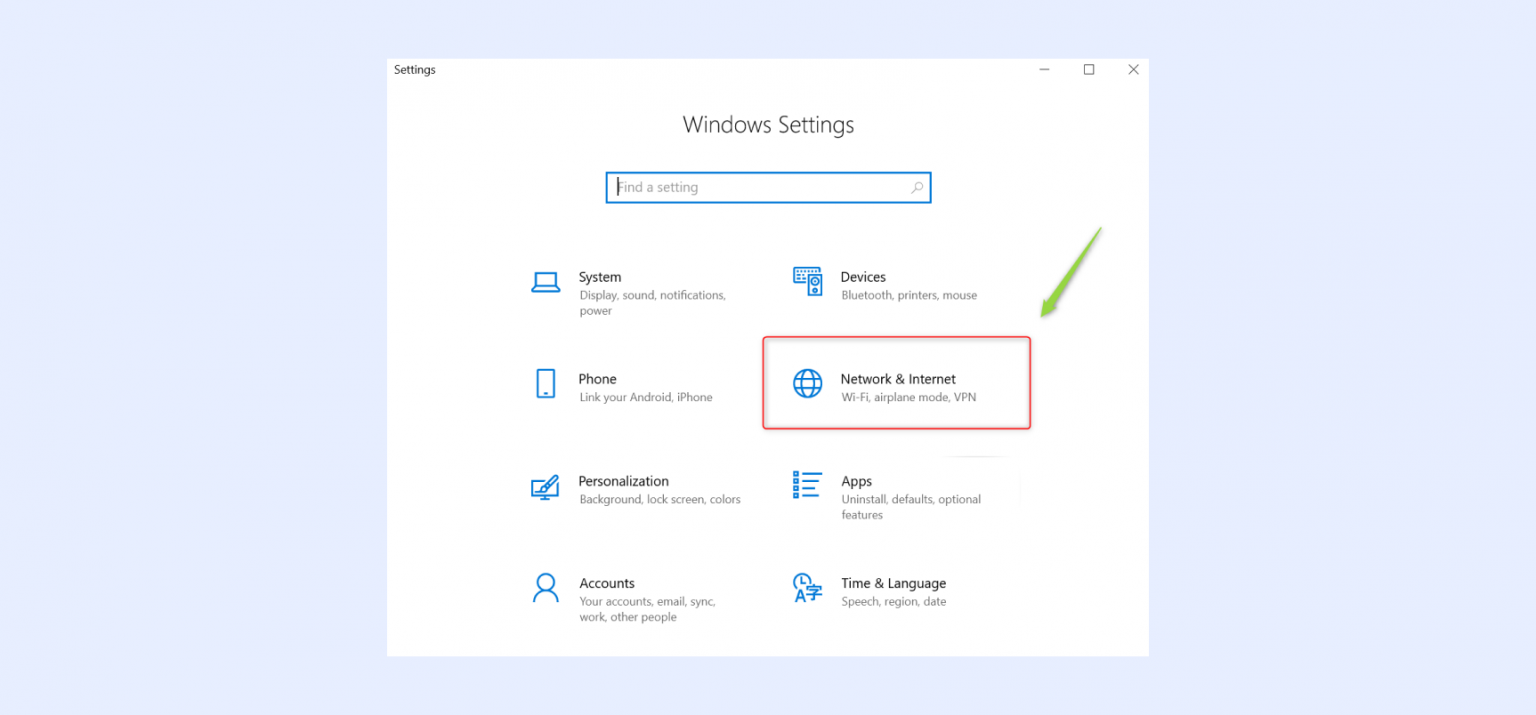
Task: Click the Settings title bar label
Action: tap(414, 69)
